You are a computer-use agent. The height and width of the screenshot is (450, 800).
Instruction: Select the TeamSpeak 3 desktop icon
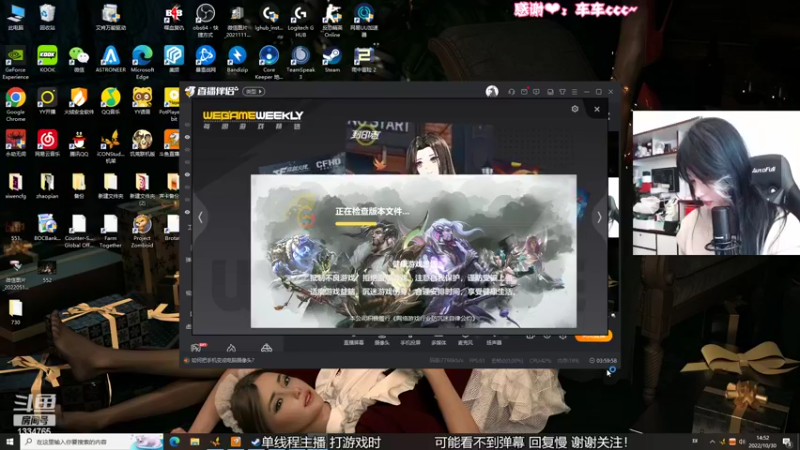click(301, 62)
